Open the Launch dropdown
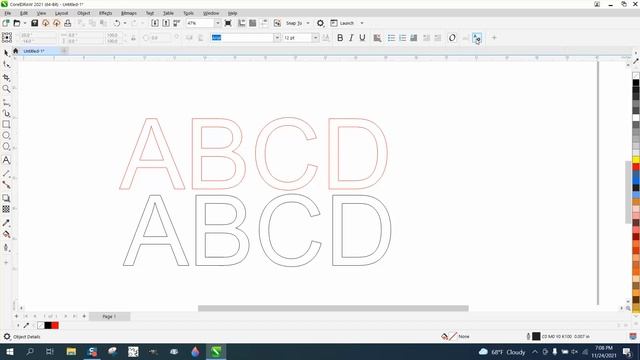The height and width of the screenshot is (360, 640). (362, 23)
